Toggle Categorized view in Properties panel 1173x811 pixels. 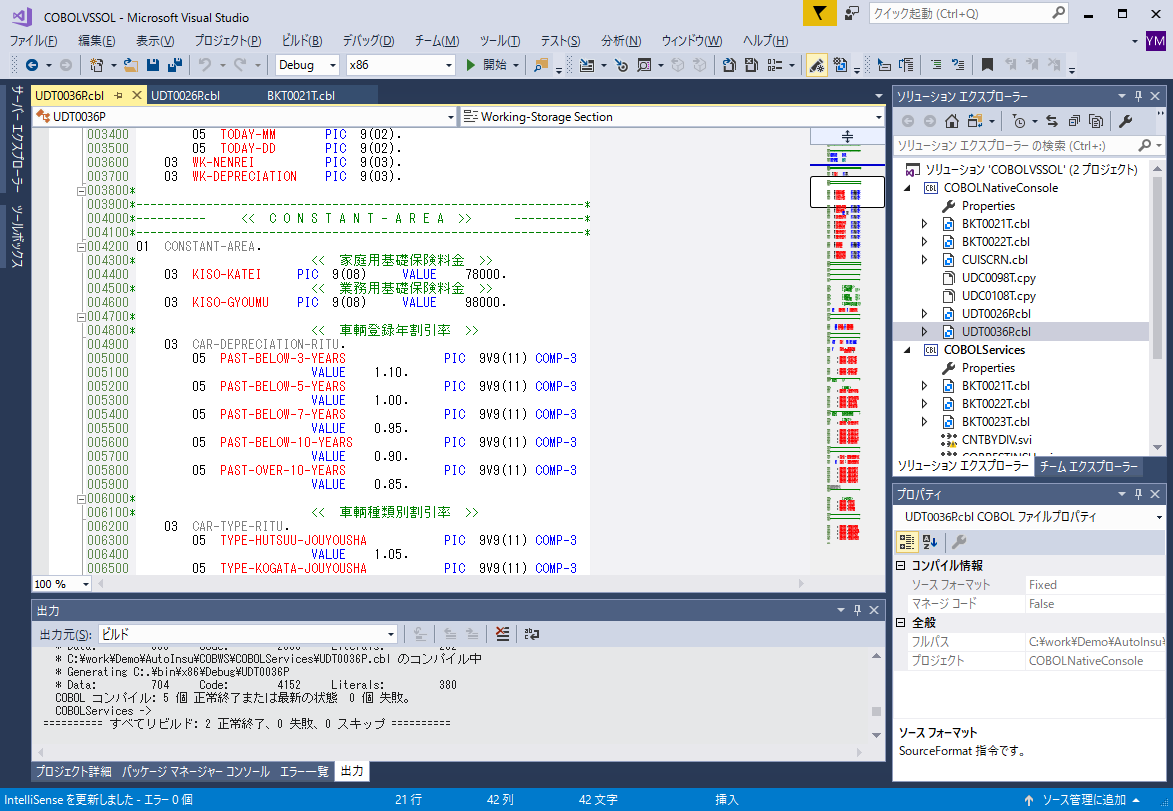907,542
